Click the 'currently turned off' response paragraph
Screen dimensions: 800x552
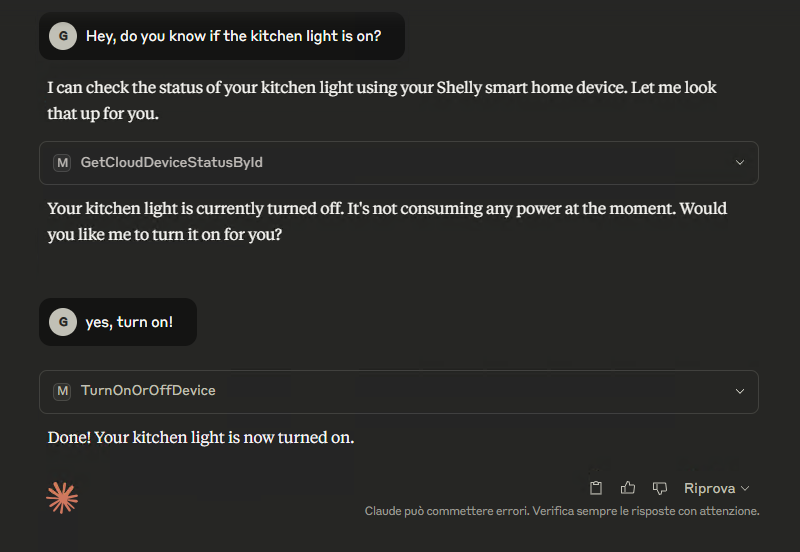(x=387, y=221)
